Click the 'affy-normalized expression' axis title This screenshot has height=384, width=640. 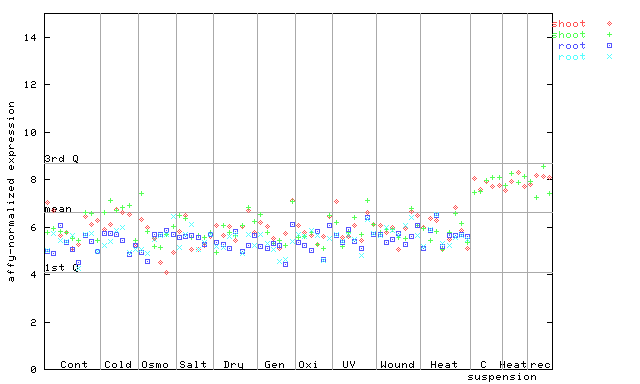tap(11, 192)
